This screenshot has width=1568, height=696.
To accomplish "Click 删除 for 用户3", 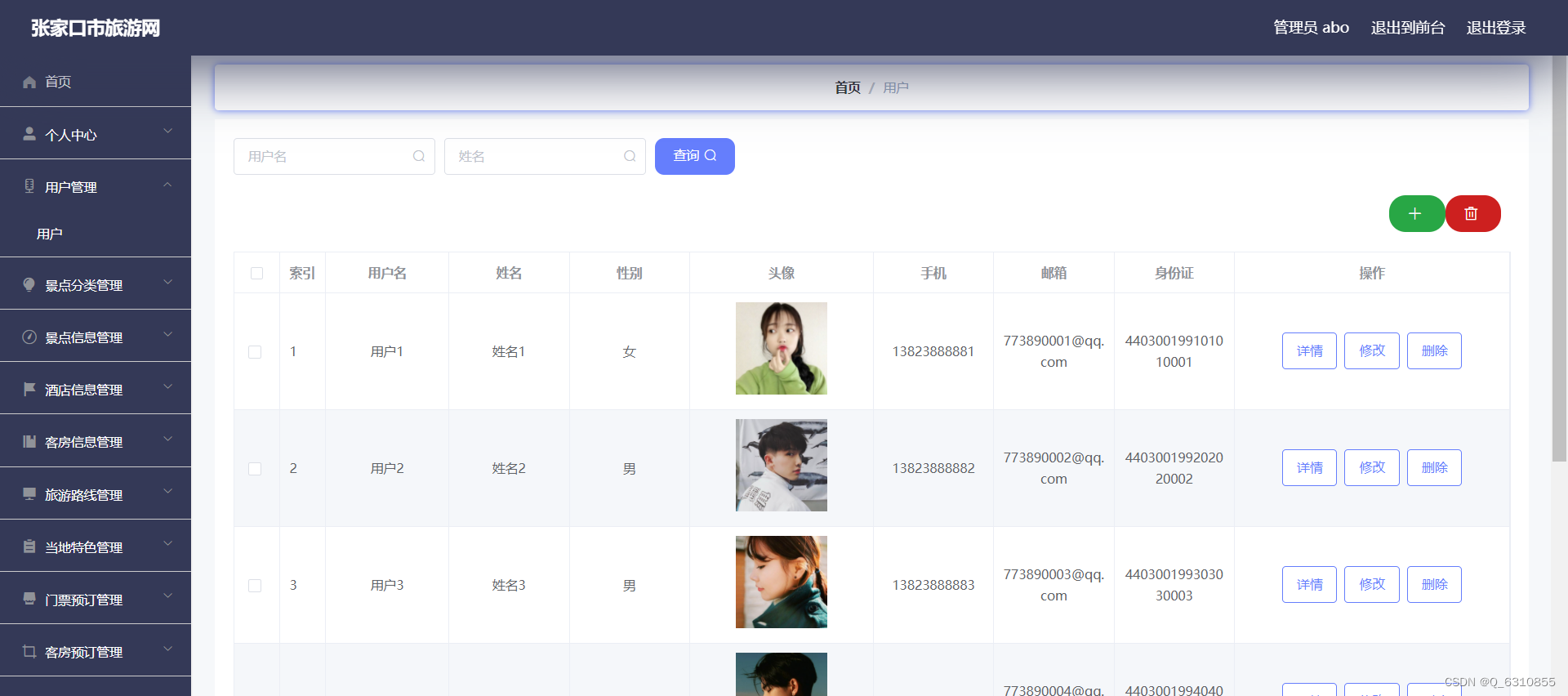I will (x=1434, y=584).
